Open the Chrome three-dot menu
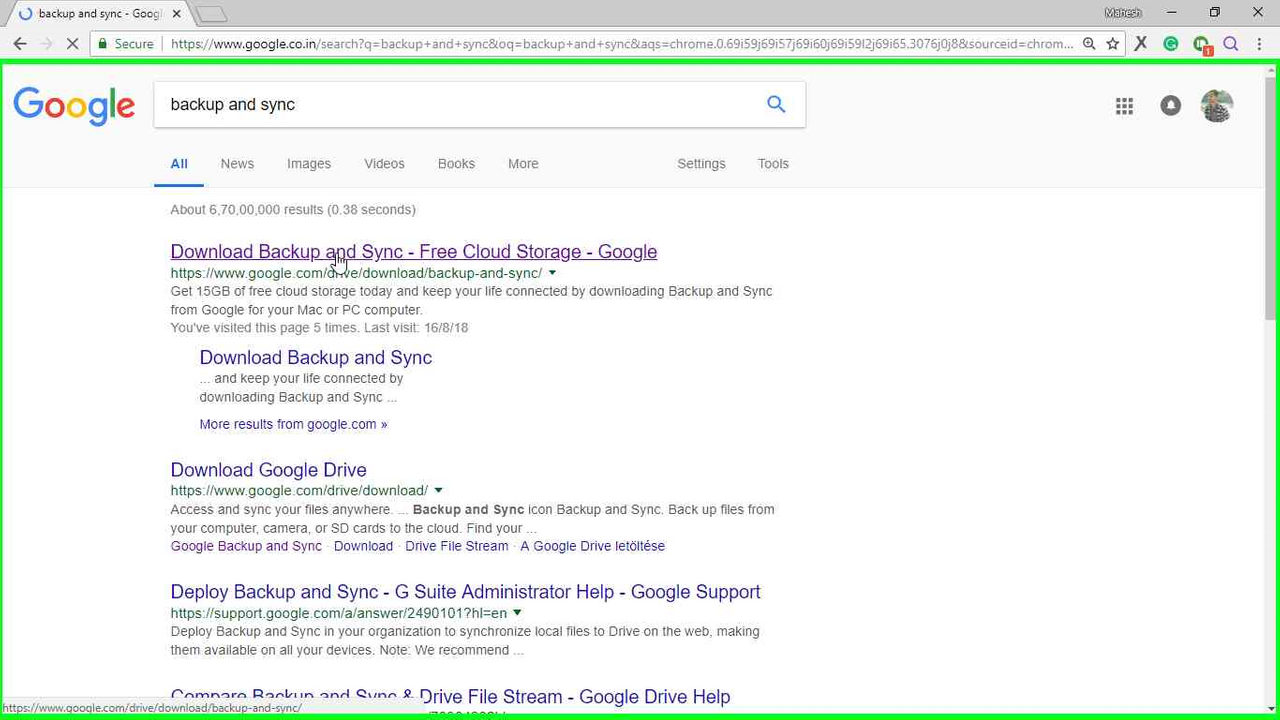The width and height of the screenshot is (1280, 720). coord(1260,44)
